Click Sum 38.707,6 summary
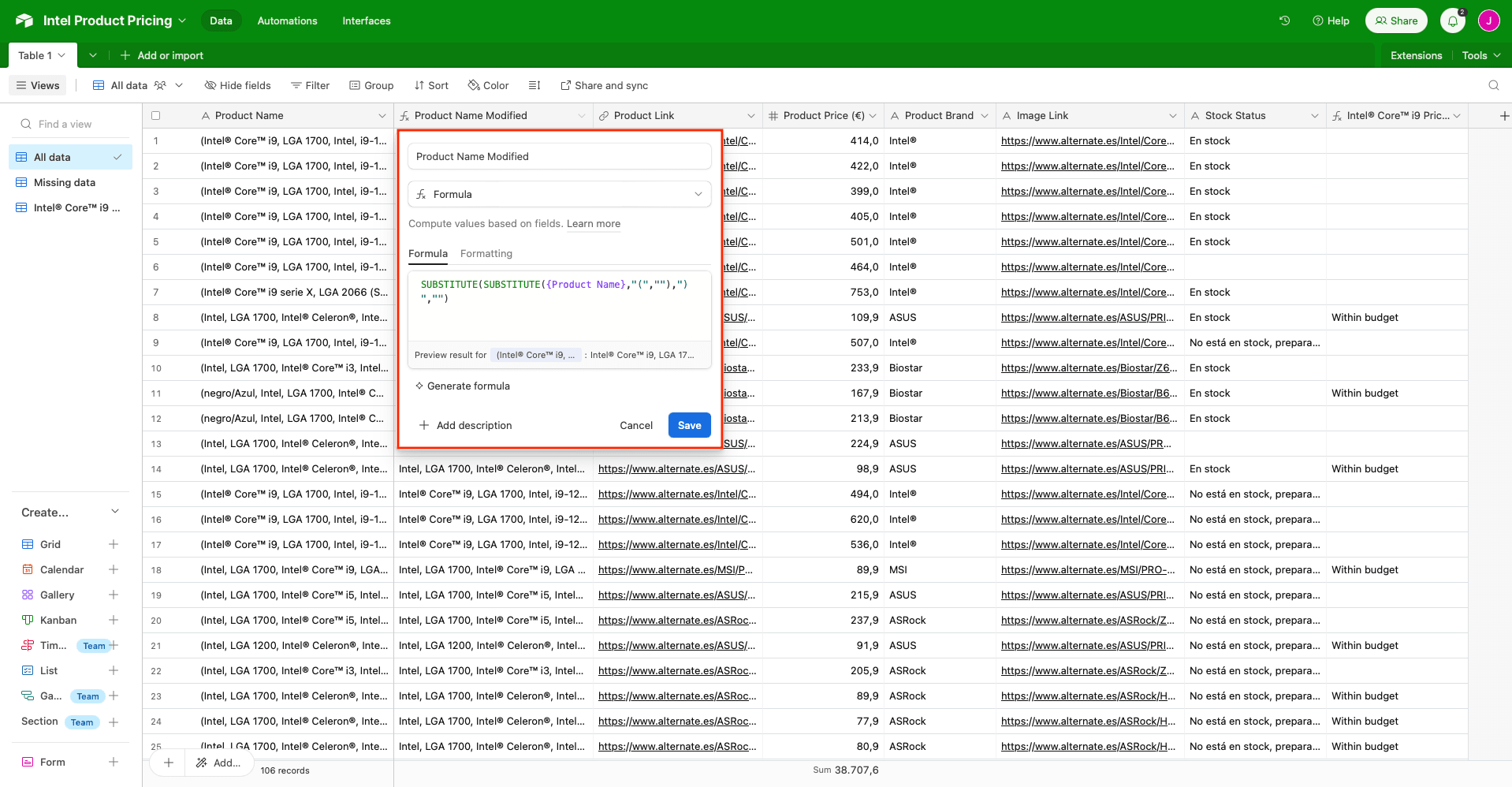This screenshot has height=787, width=1512. point(846,770)
